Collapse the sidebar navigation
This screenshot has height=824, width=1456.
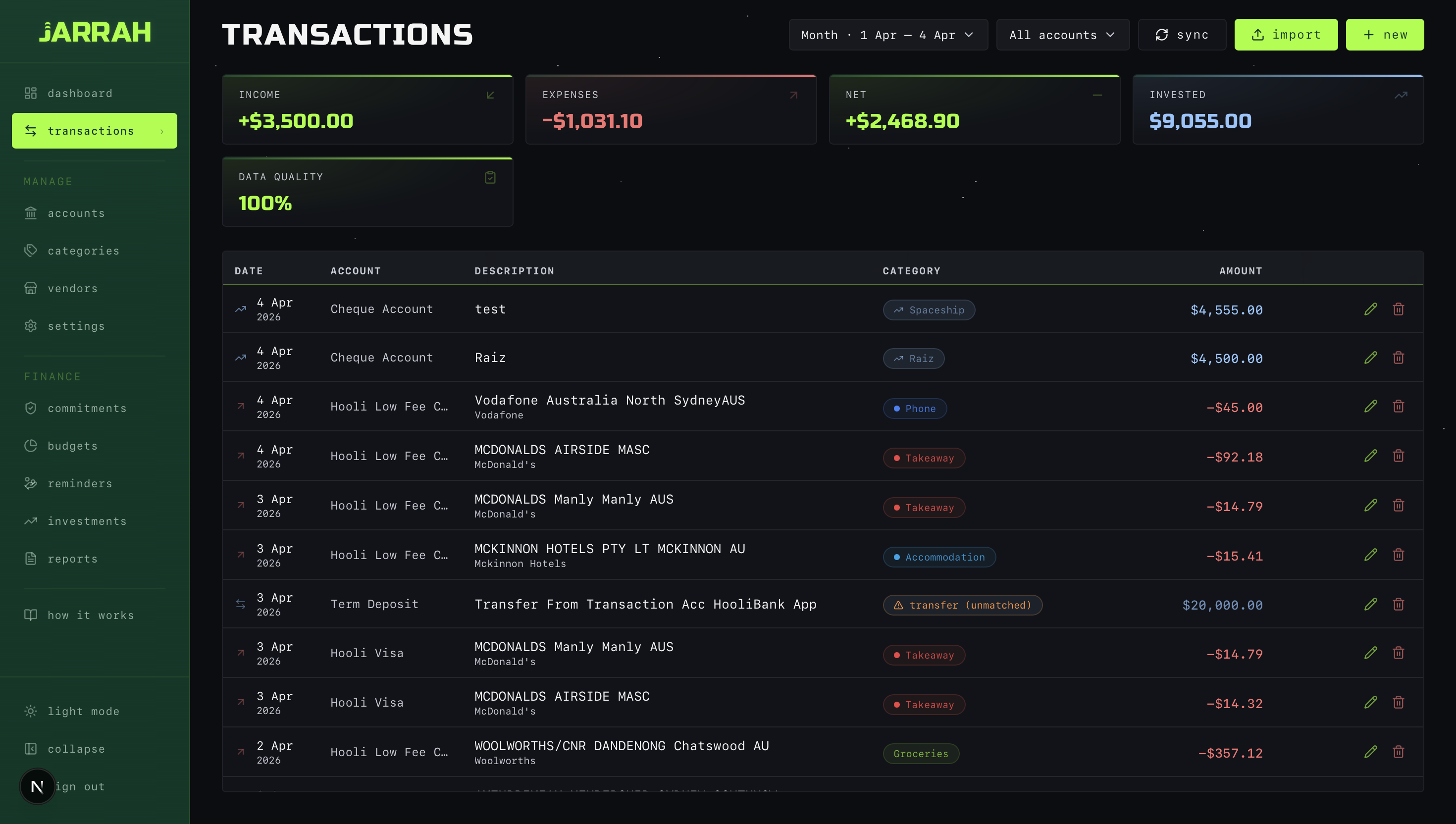pos(76,748)
